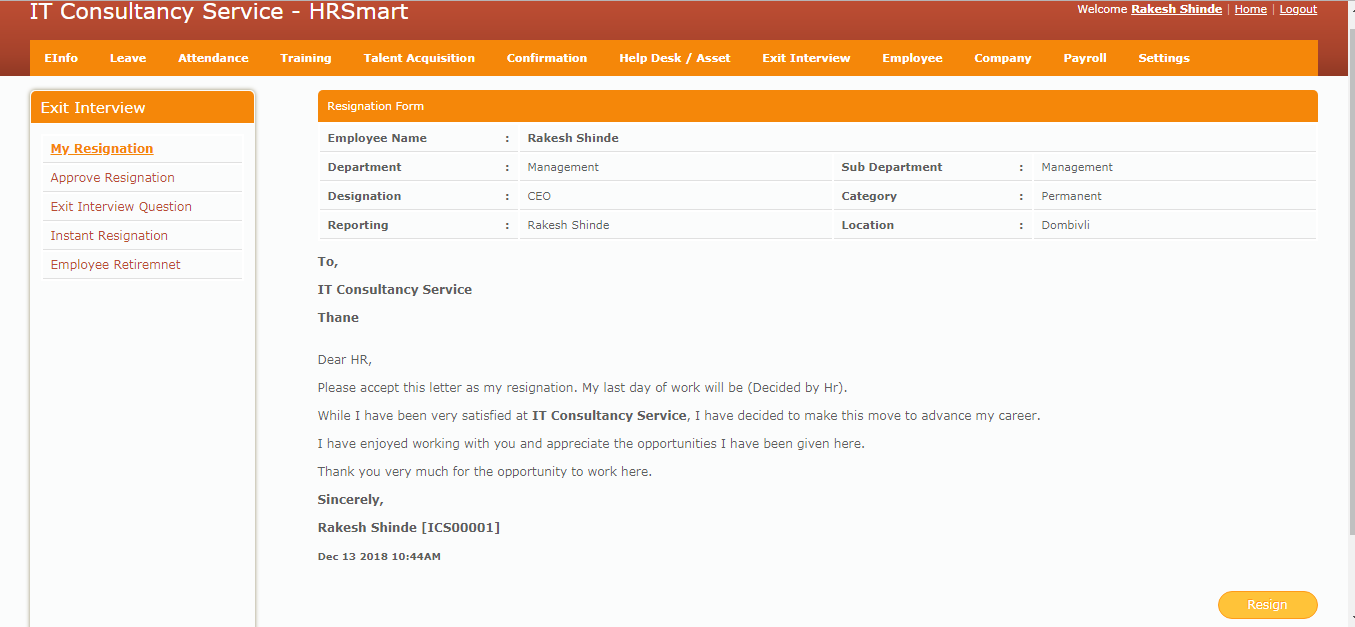1355x627 pixels.
Task: Click the date Dec 13 2018 10:44AM
Action: tap(379, 556)
